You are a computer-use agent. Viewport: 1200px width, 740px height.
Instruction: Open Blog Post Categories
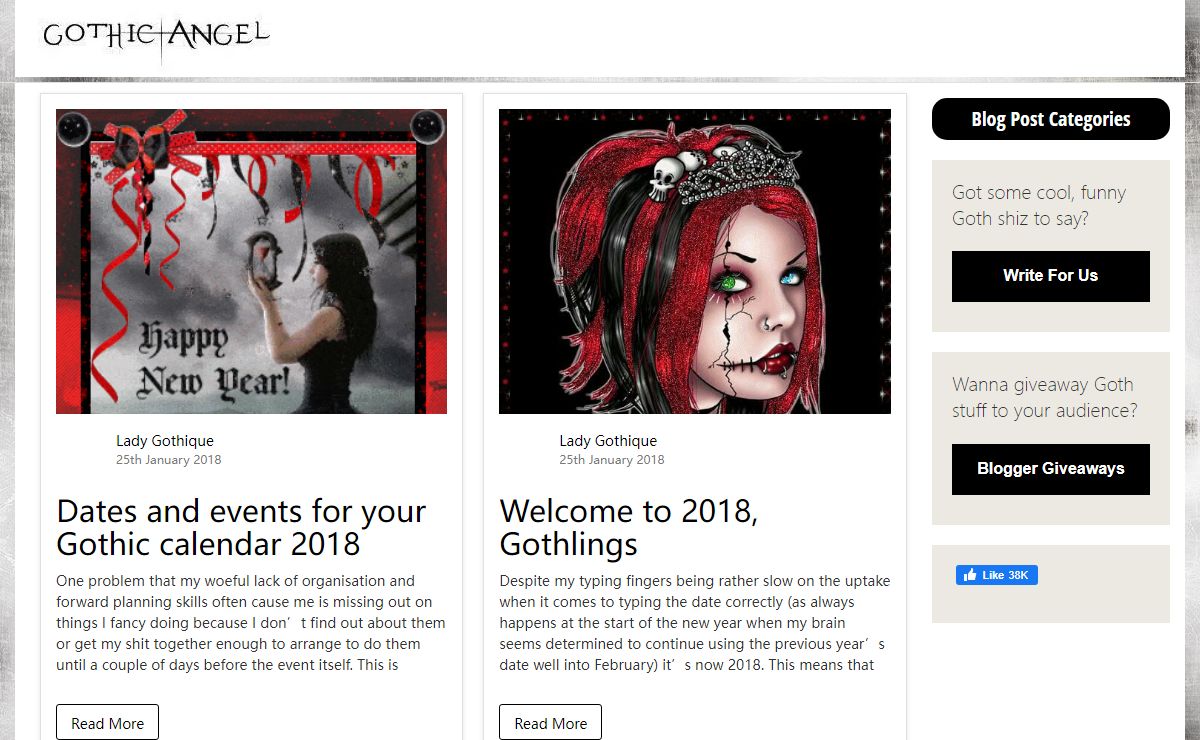click(x=1050, y=119)
